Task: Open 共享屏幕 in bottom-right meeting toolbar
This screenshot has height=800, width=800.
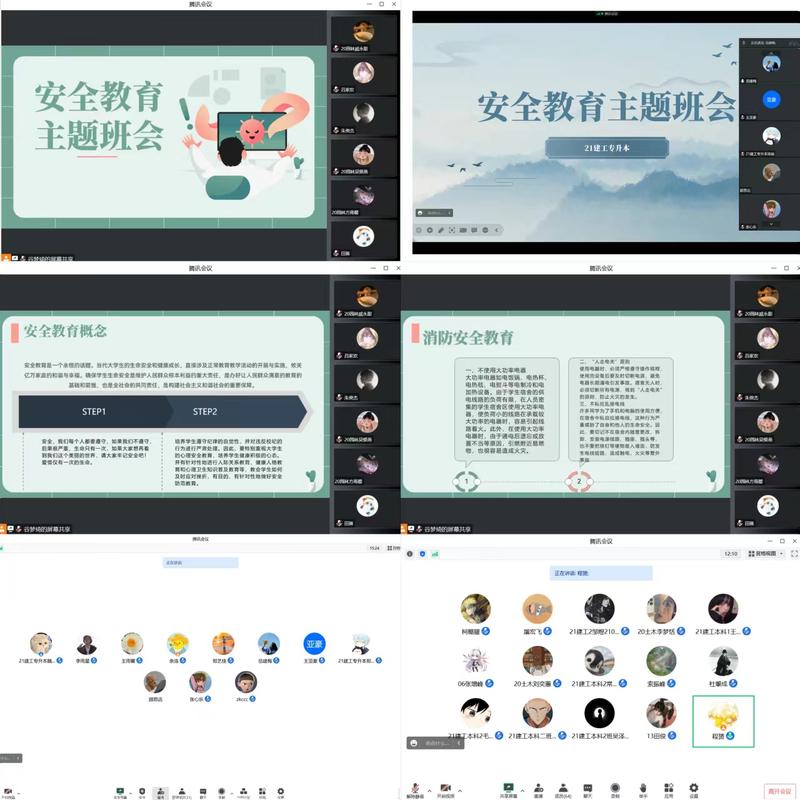Action: (509, 788)
